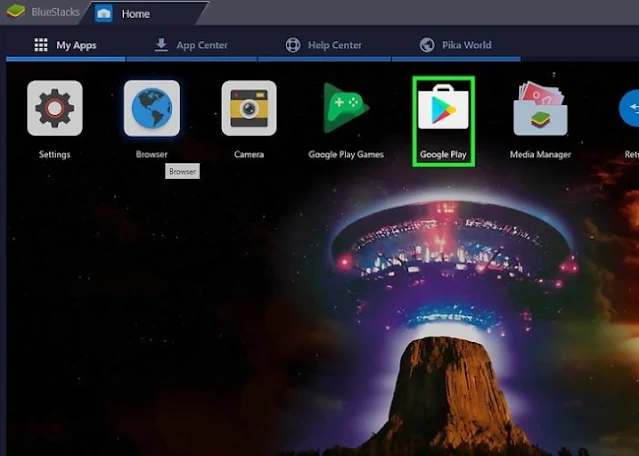
Task: Click the partially visible blue arrow app icon
Action: pos(629,108)
